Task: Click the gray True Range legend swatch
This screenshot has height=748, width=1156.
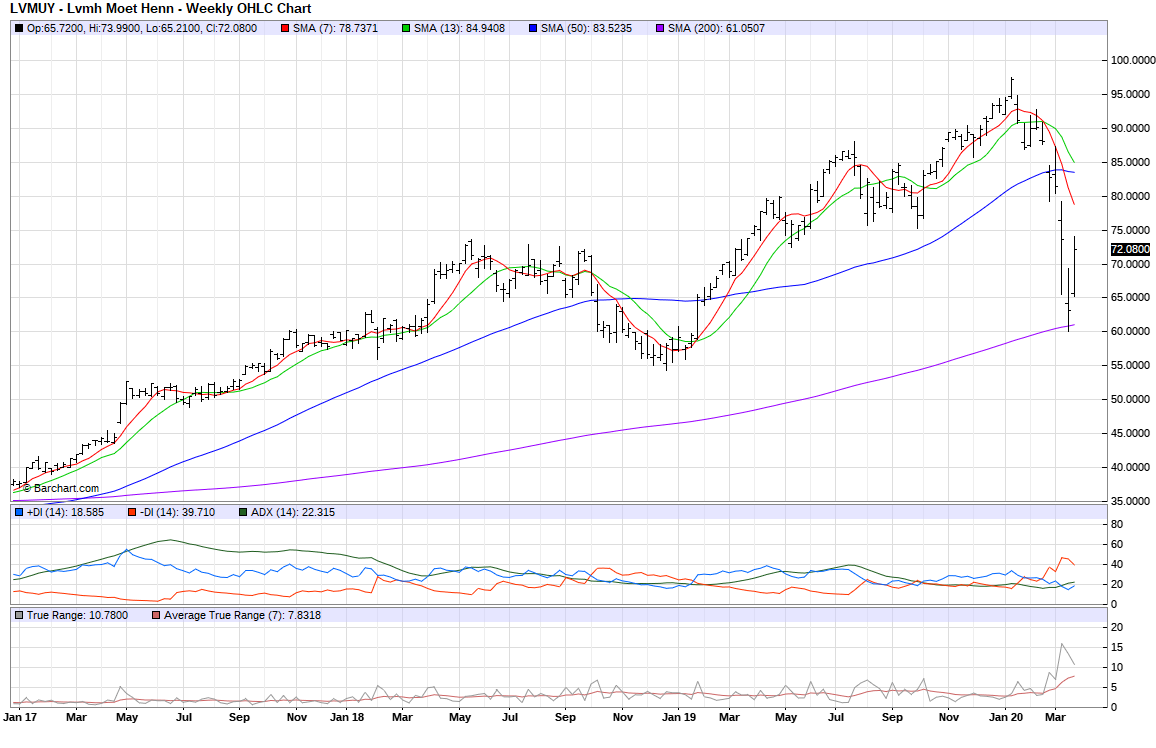Action: tap(19, 615)
